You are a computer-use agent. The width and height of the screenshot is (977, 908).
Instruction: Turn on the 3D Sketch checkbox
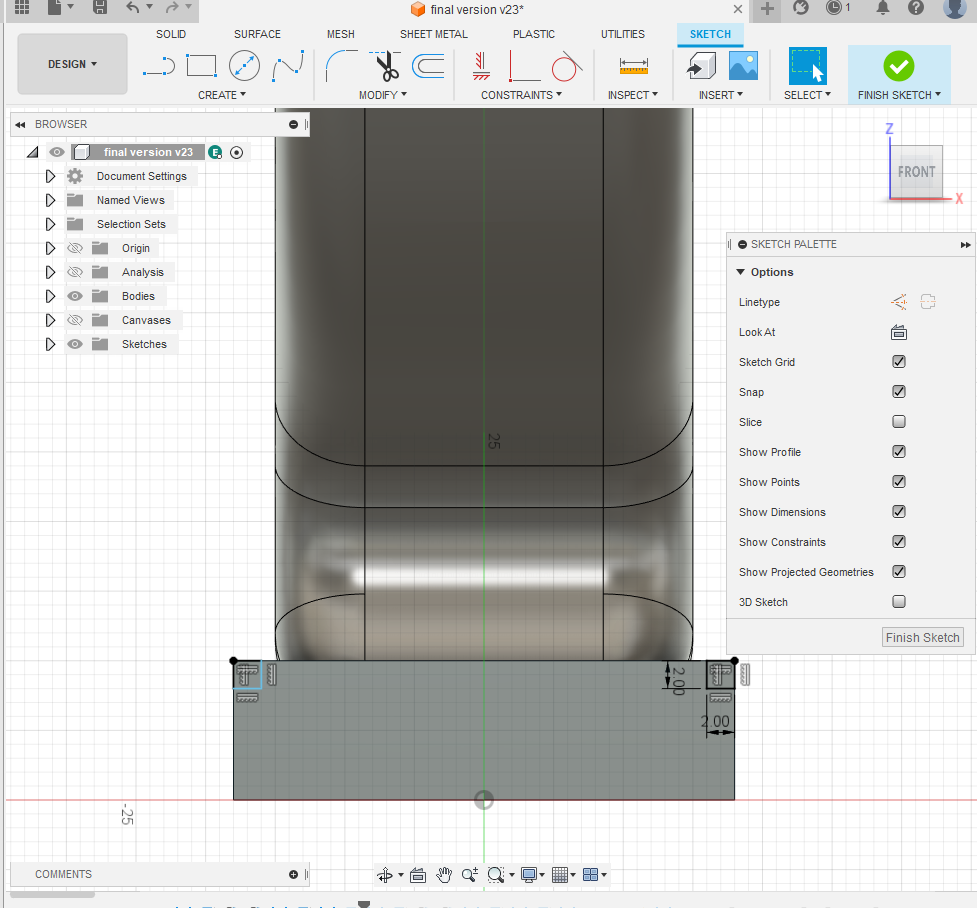coord(899,602)
